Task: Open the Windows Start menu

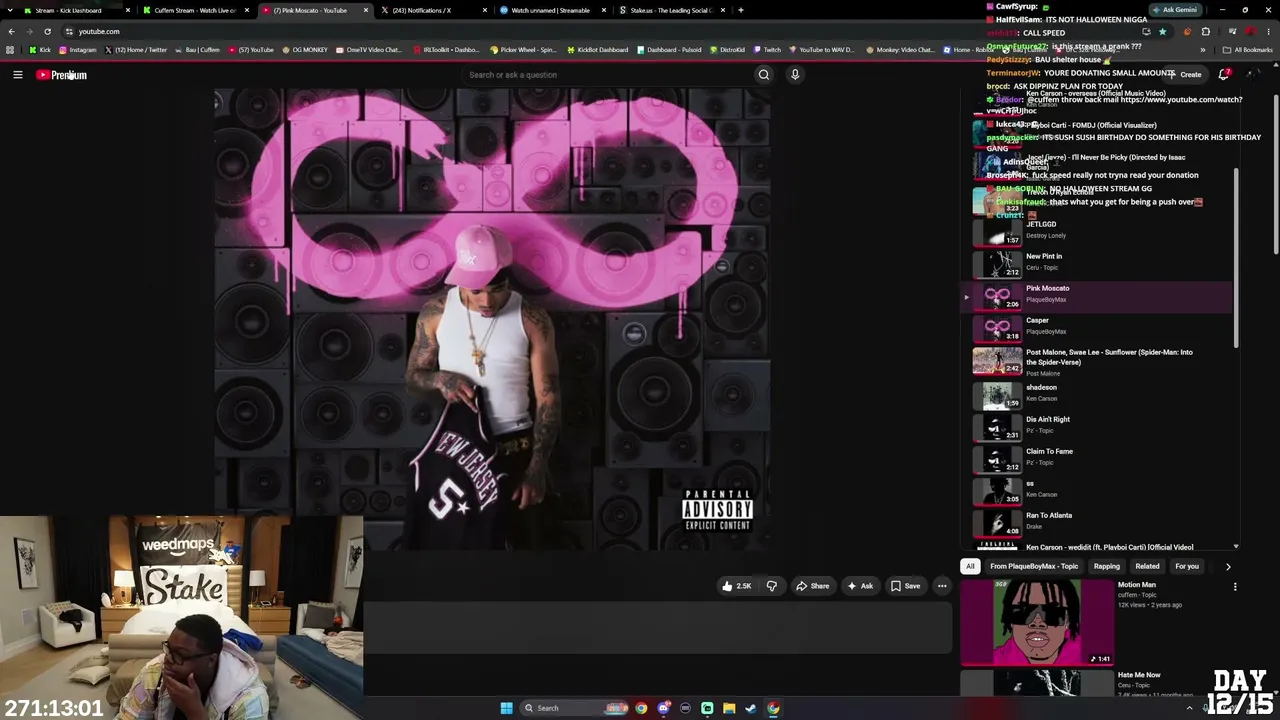Action: (507, 708)
